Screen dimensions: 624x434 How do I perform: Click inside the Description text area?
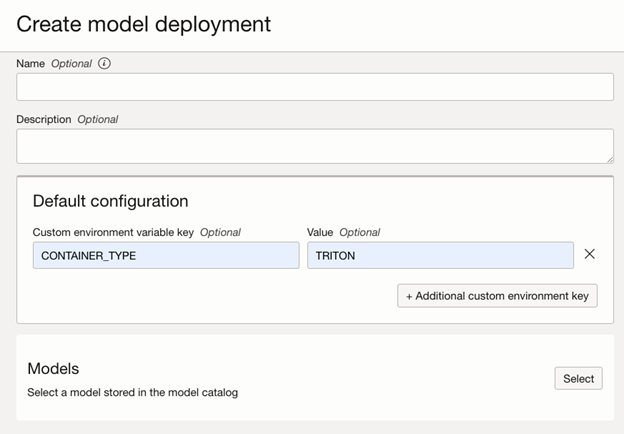[314, 145]
